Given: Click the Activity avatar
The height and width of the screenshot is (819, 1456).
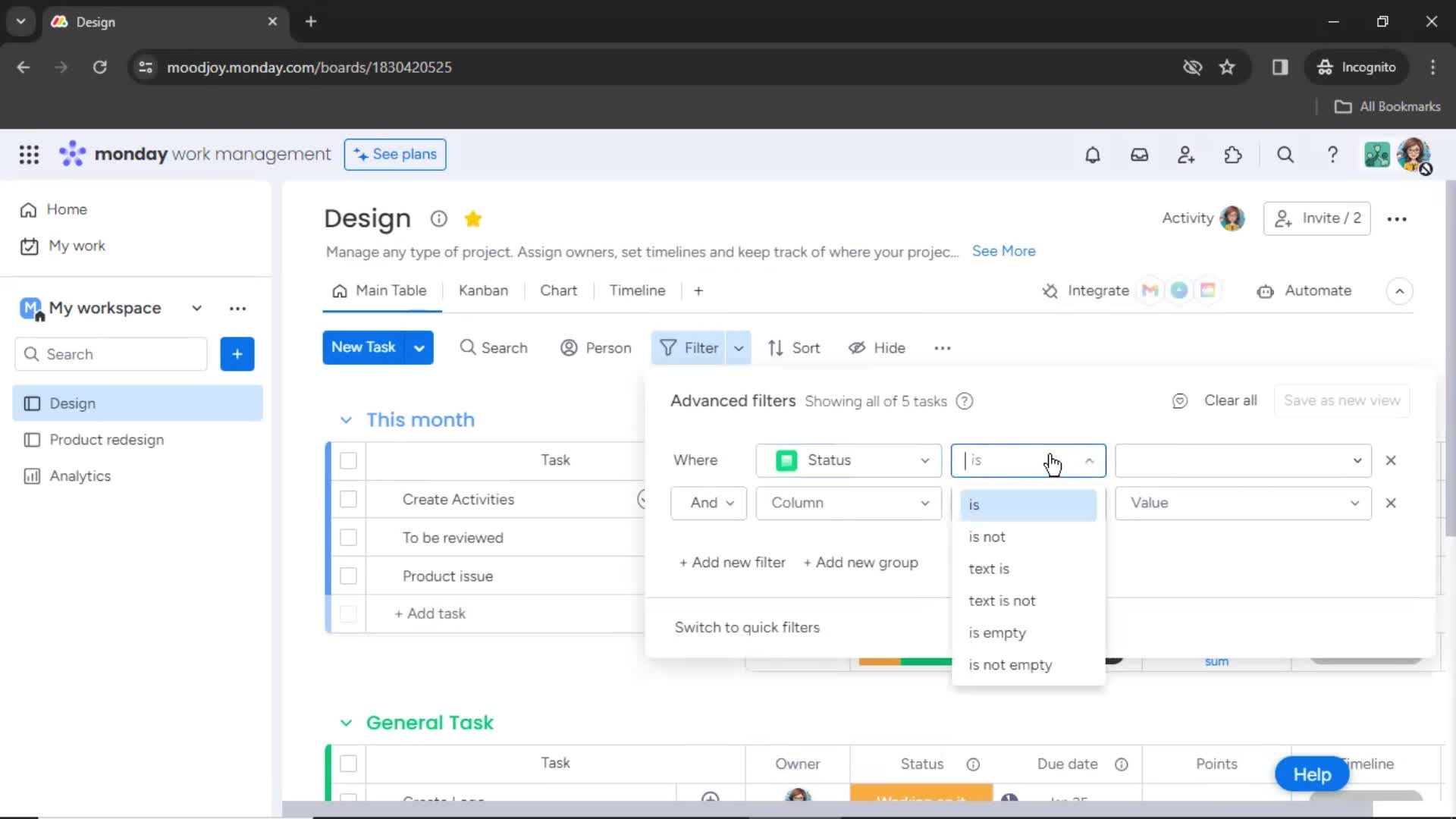Looking at the screenshot, I should click(1232, 219).
